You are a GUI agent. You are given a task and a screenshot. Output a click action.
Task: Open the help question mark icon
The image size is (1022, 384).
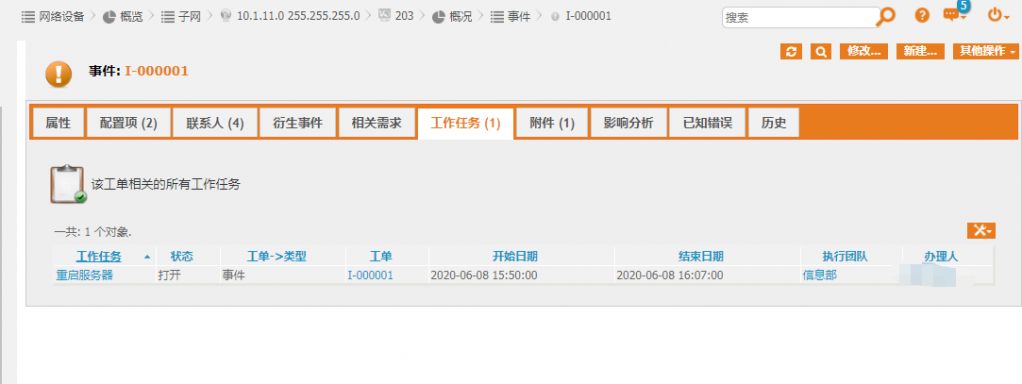922,16
